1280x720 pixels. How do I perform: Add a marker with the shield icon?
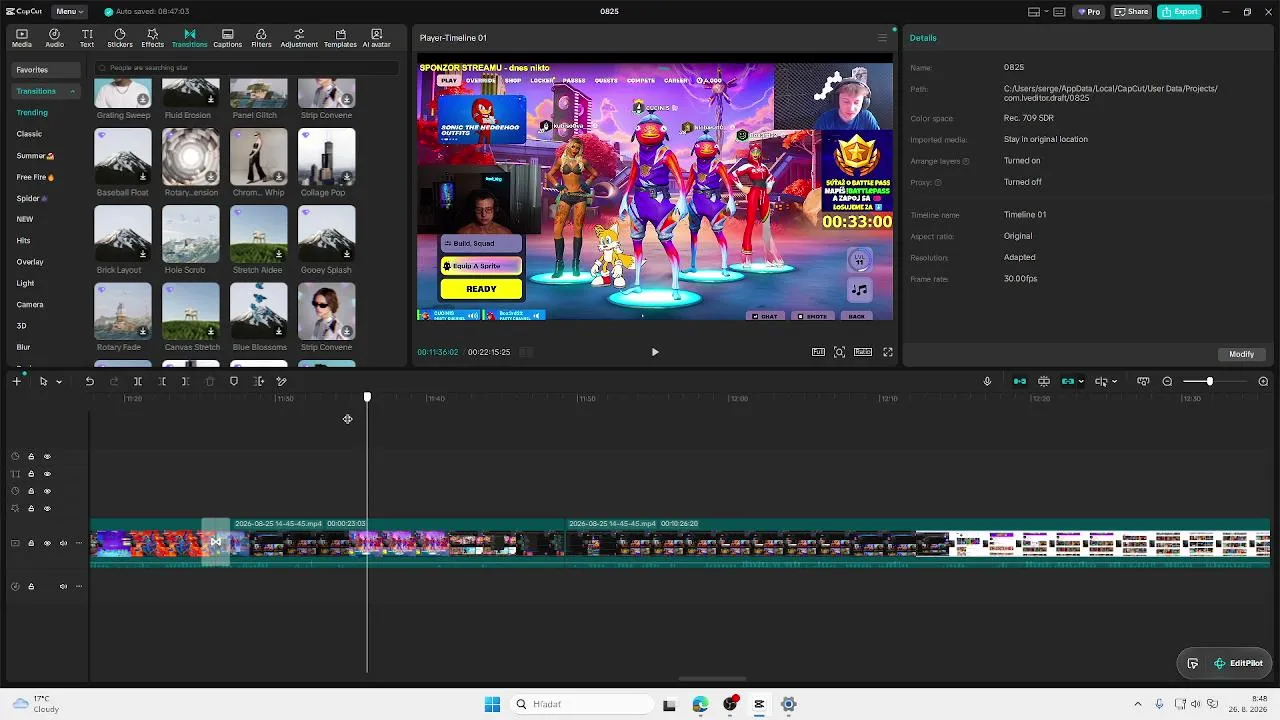coord(234,381)
